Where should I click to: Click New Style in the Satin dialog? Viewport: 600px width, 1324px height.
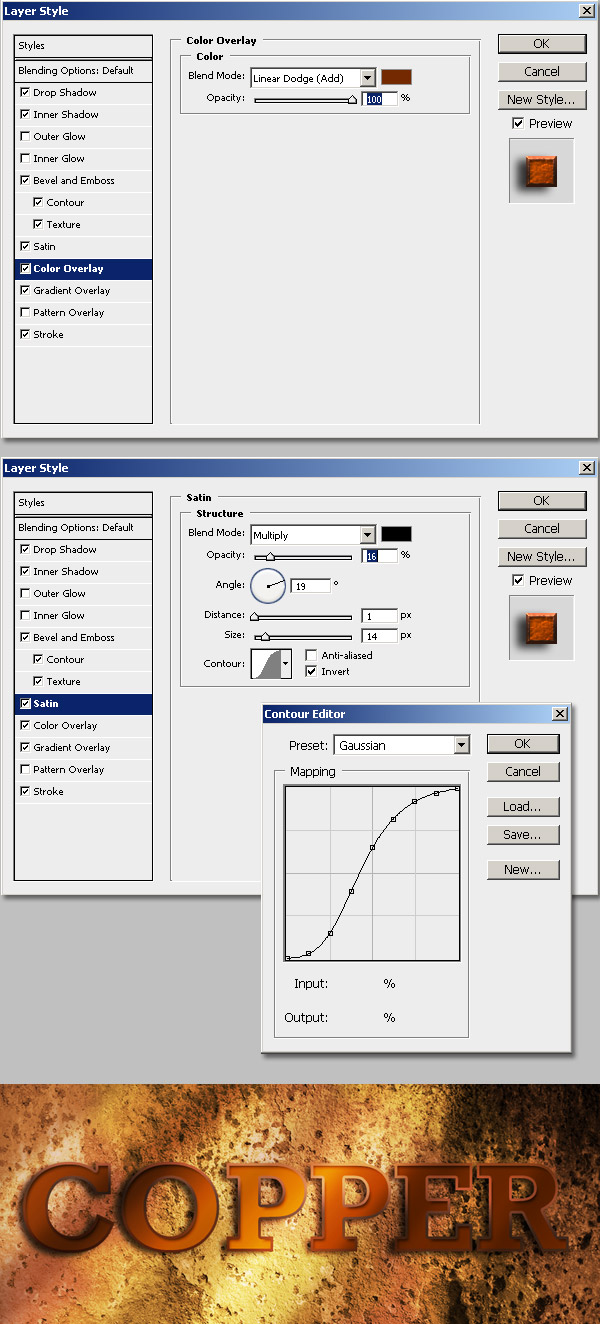pyautogui.click(x=541, y=556)
